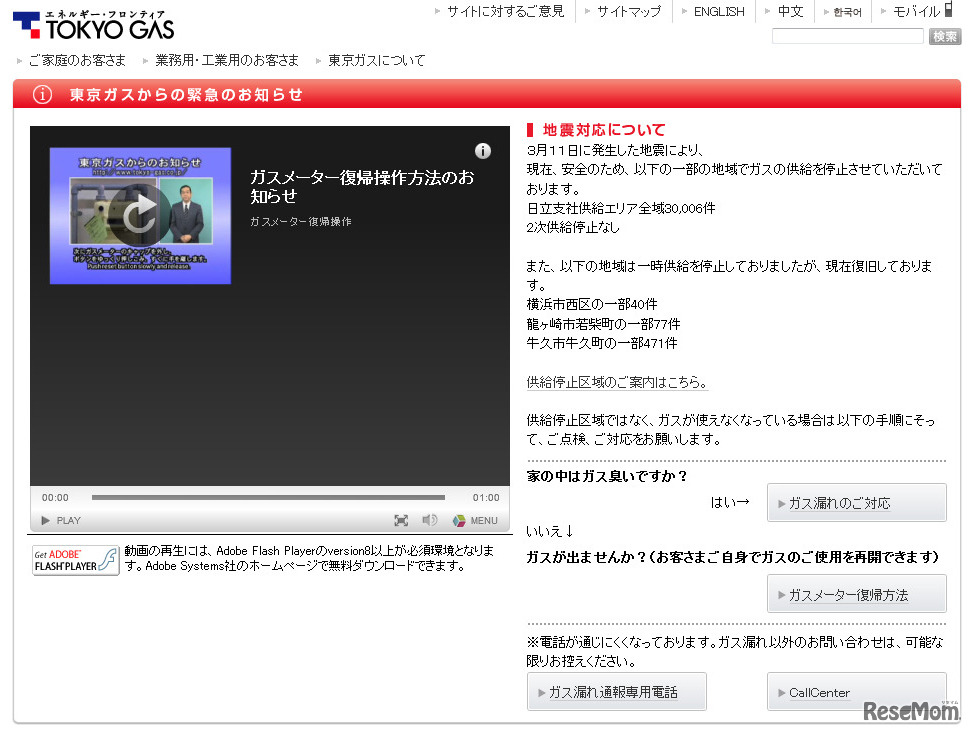
Task: Click the video title ガスメーター復帰操作方法のお知らせ
Action: coord(362,186)
